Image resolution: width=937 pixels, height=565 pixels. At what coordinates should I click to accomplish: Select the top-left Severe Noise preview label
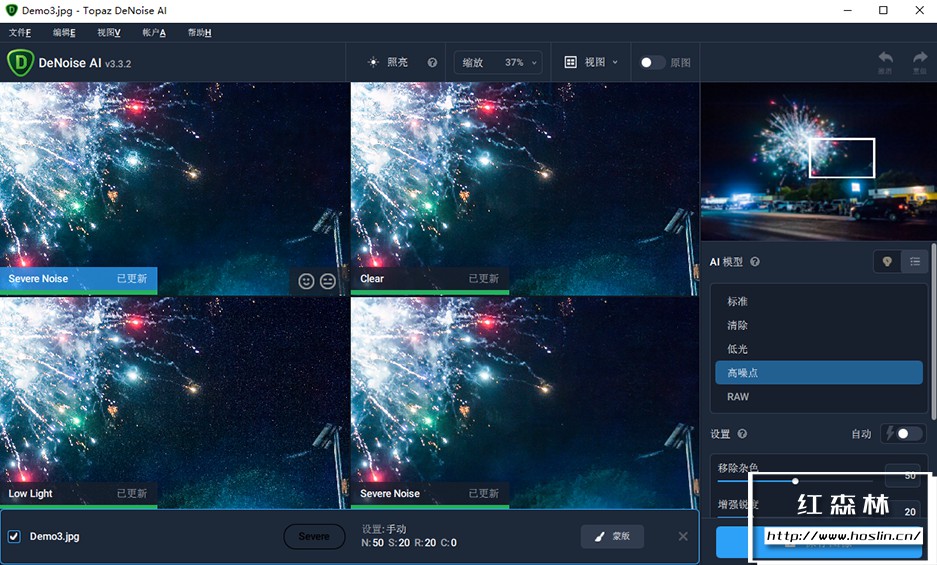(x=78, y=279)
